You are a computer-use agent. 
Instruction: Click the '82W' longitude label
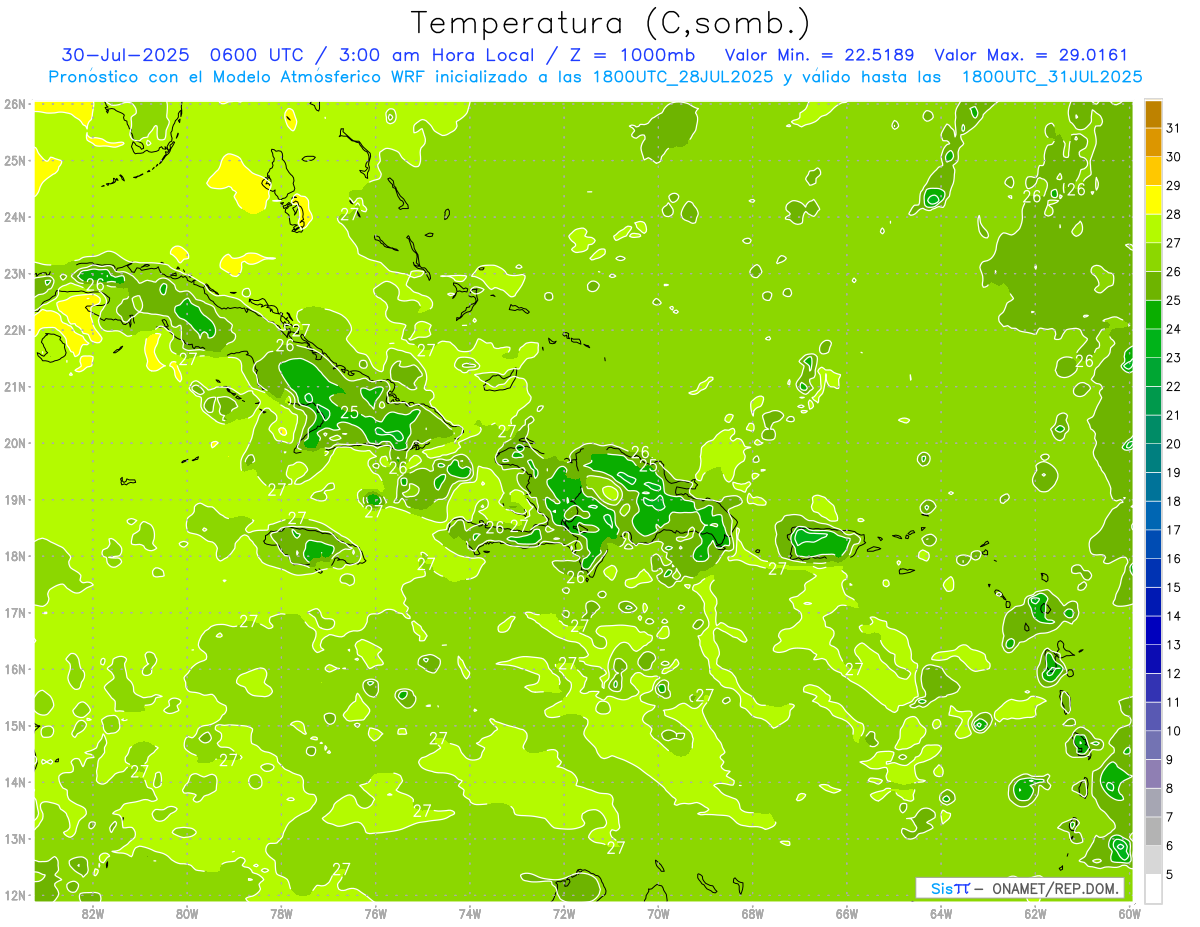(x=92, y=913)
